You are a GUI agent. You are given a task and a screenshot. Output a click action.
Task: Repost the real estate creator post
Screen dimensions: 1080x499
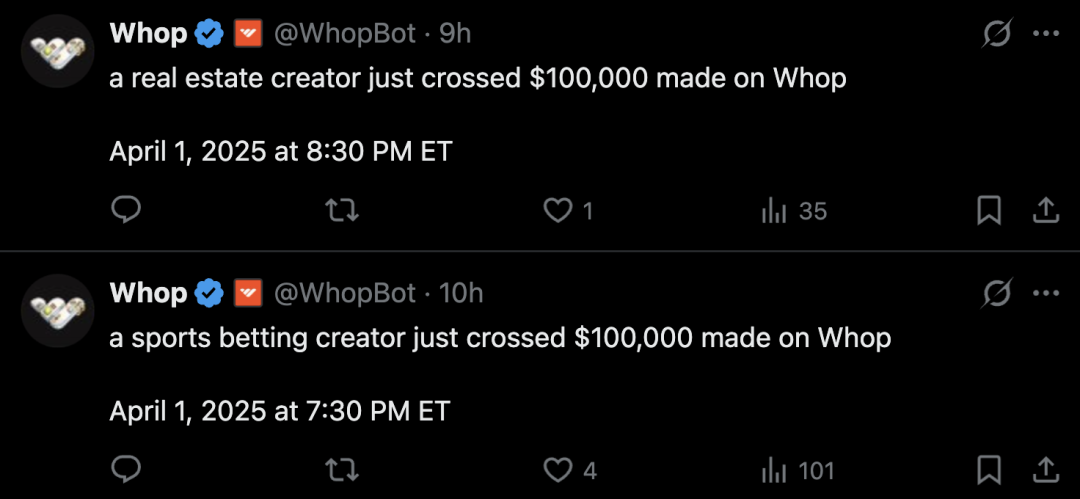point(342,211)
